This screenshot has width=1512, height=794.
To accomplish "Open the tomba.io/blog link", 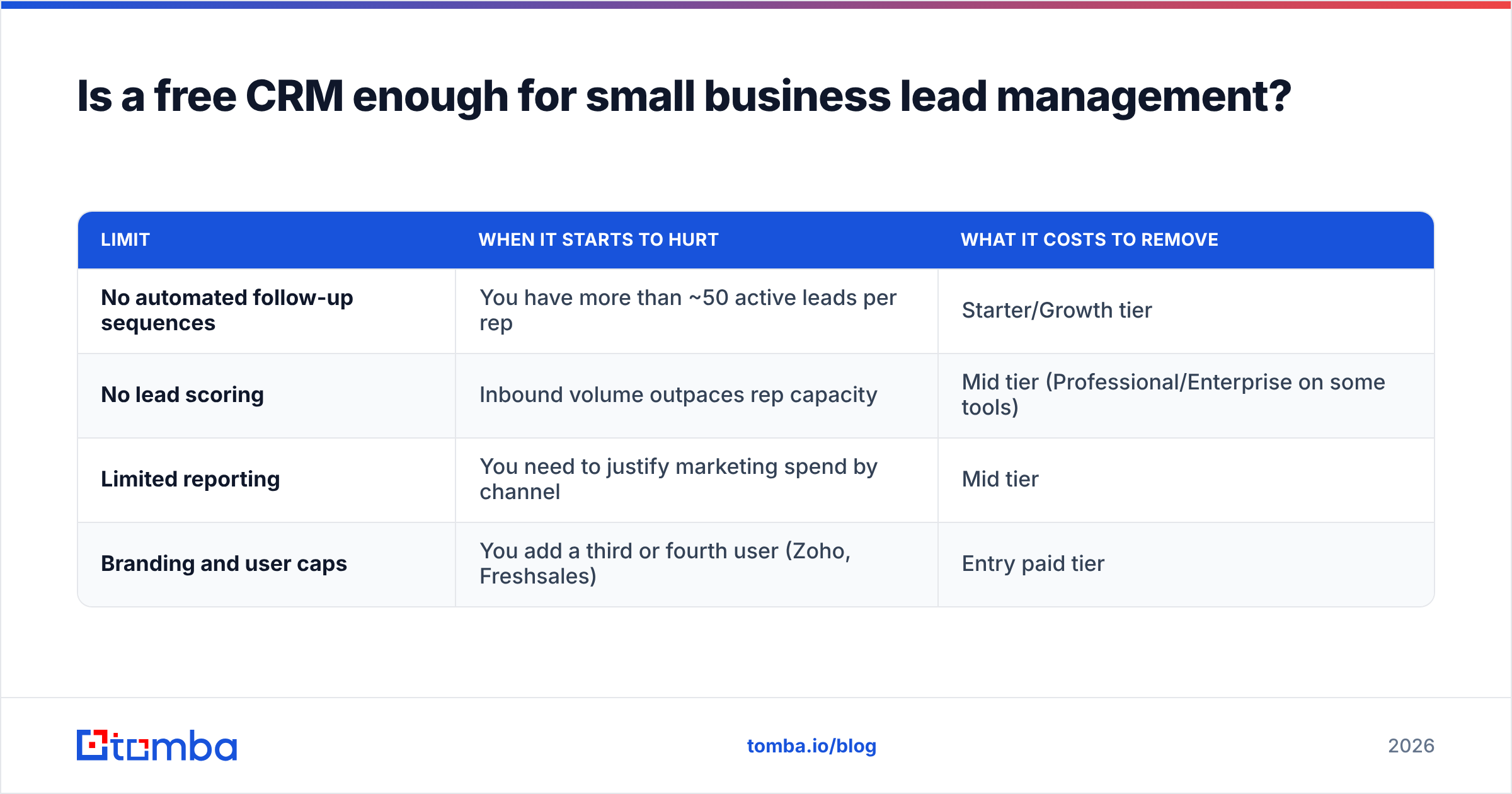I will pos(811,746).
